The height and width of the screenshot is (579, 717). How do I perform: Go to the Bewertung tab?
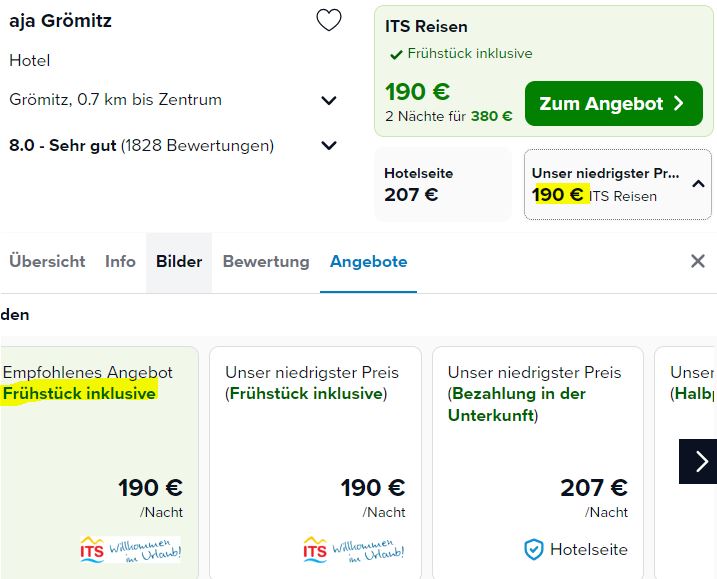coord(266,262)
